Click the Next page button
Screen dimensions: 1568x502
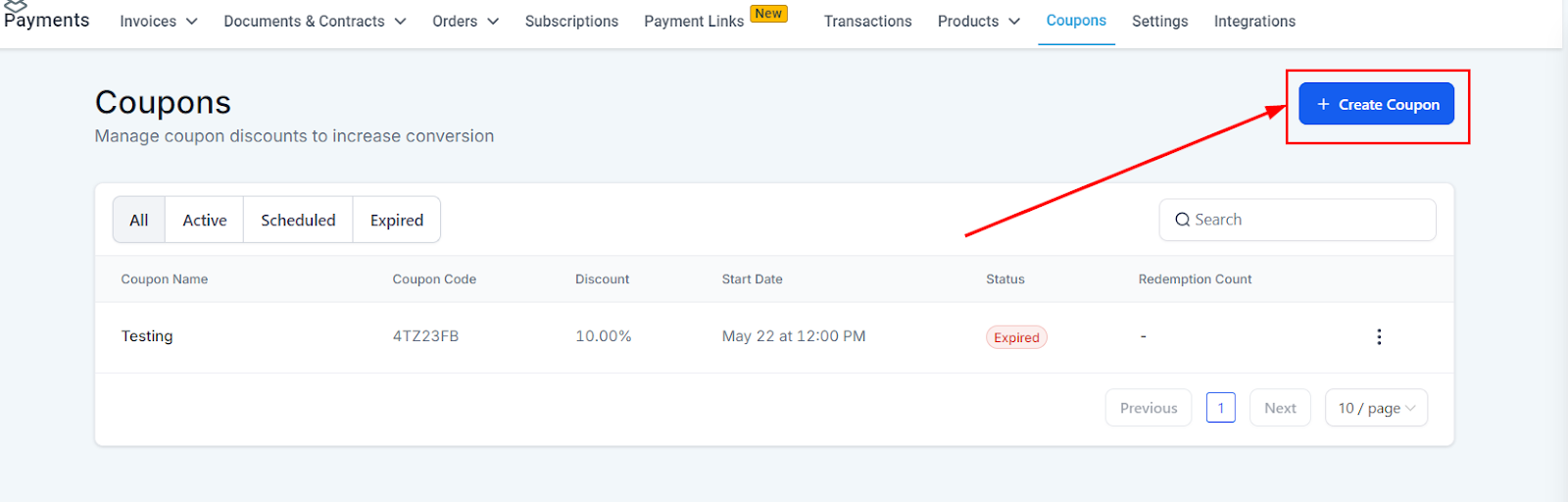click(1280, 408)
